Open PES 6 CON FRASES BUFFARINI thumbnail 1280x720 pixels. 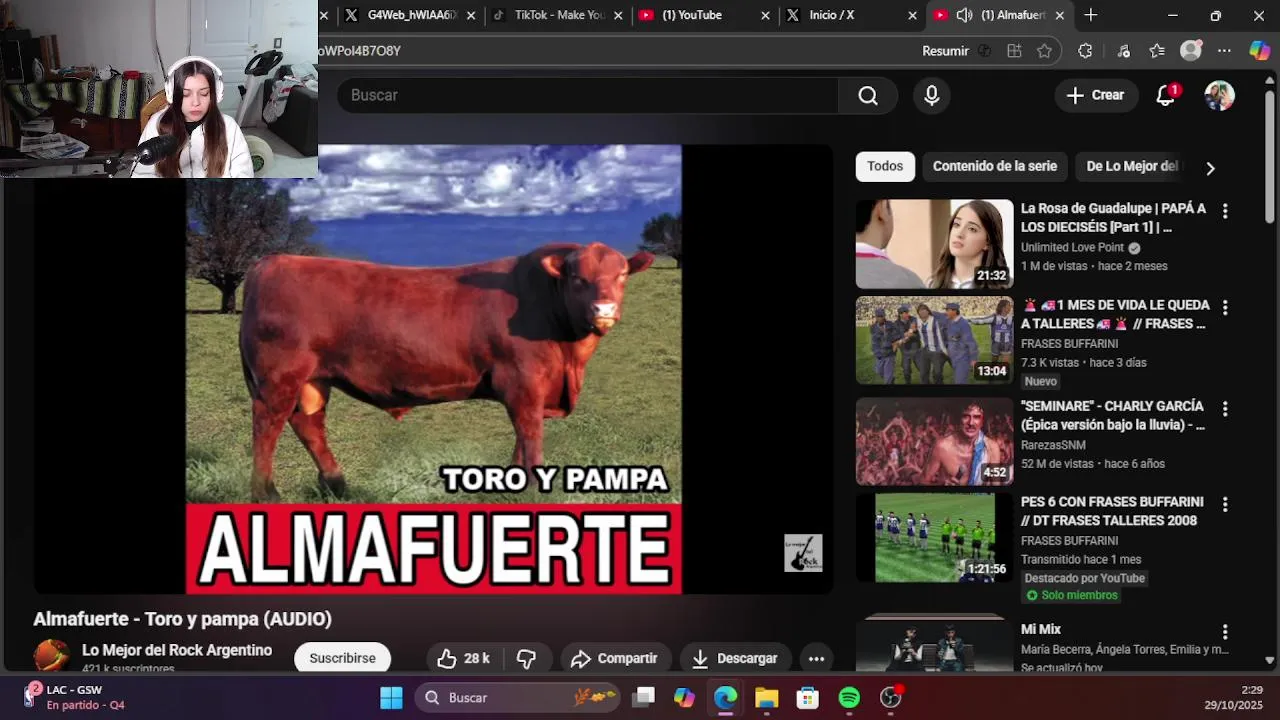934,537
